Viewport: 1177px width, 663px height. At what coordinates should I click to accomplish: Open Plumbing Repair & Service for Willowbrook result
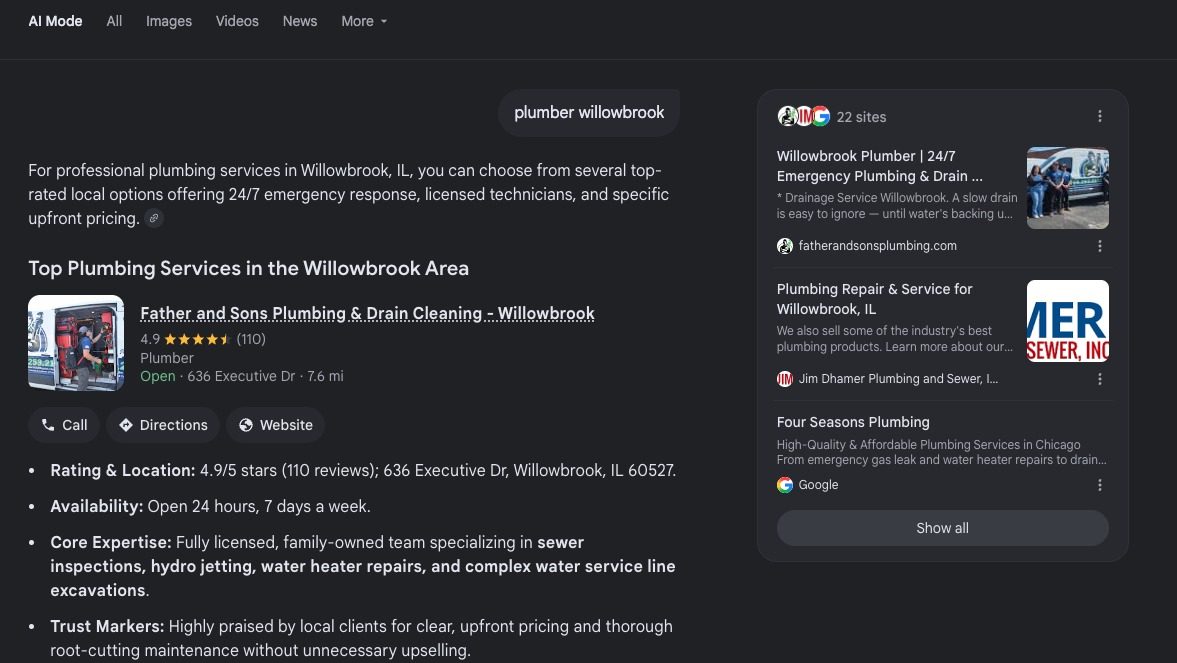pyautogui.click(x=874, y=299)
